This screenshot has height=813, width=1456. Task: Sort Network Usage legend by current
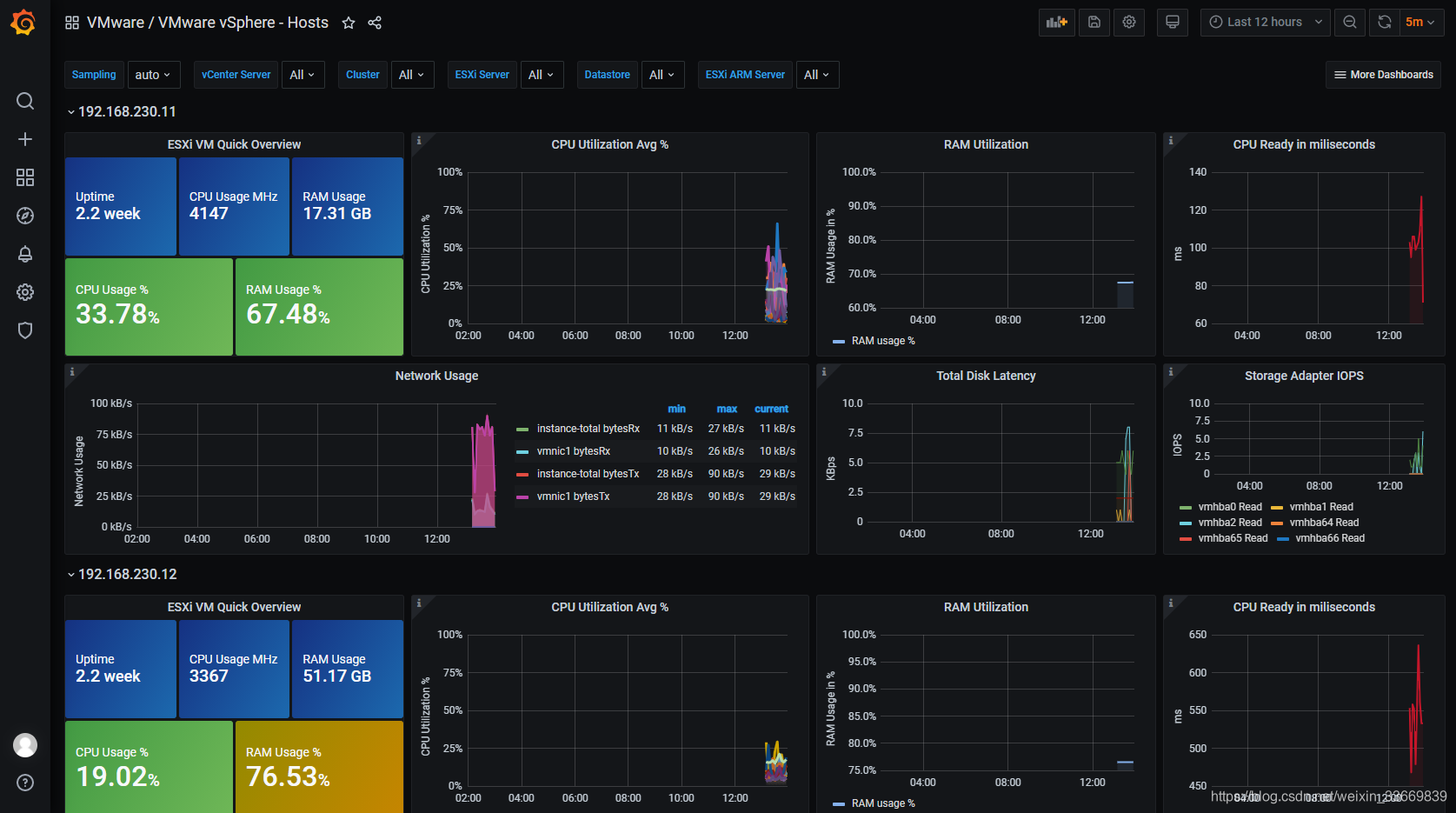click(771, 409)
